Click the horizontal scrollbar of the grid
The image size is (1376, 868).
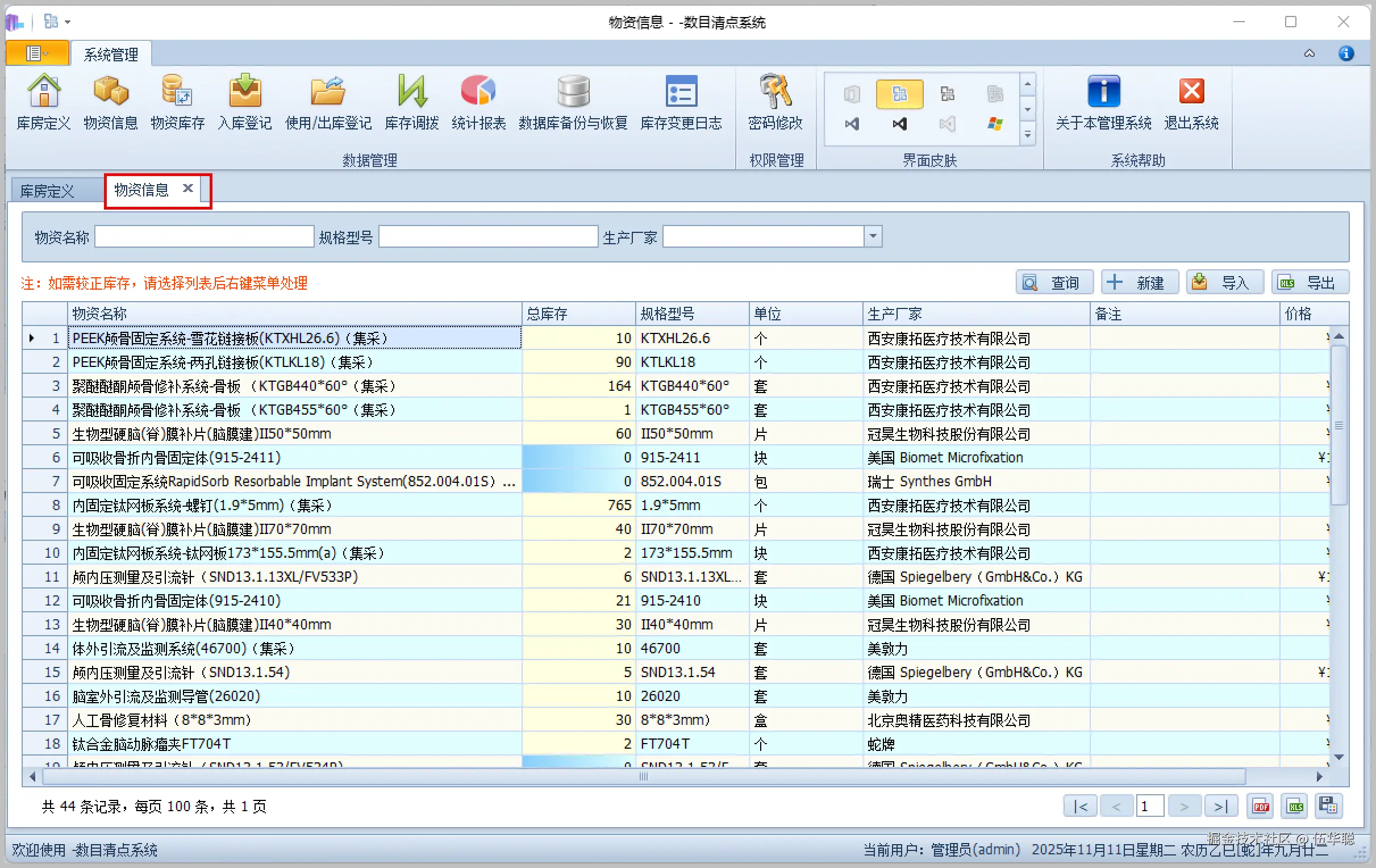pyautogui.click(x=644, y=776)
